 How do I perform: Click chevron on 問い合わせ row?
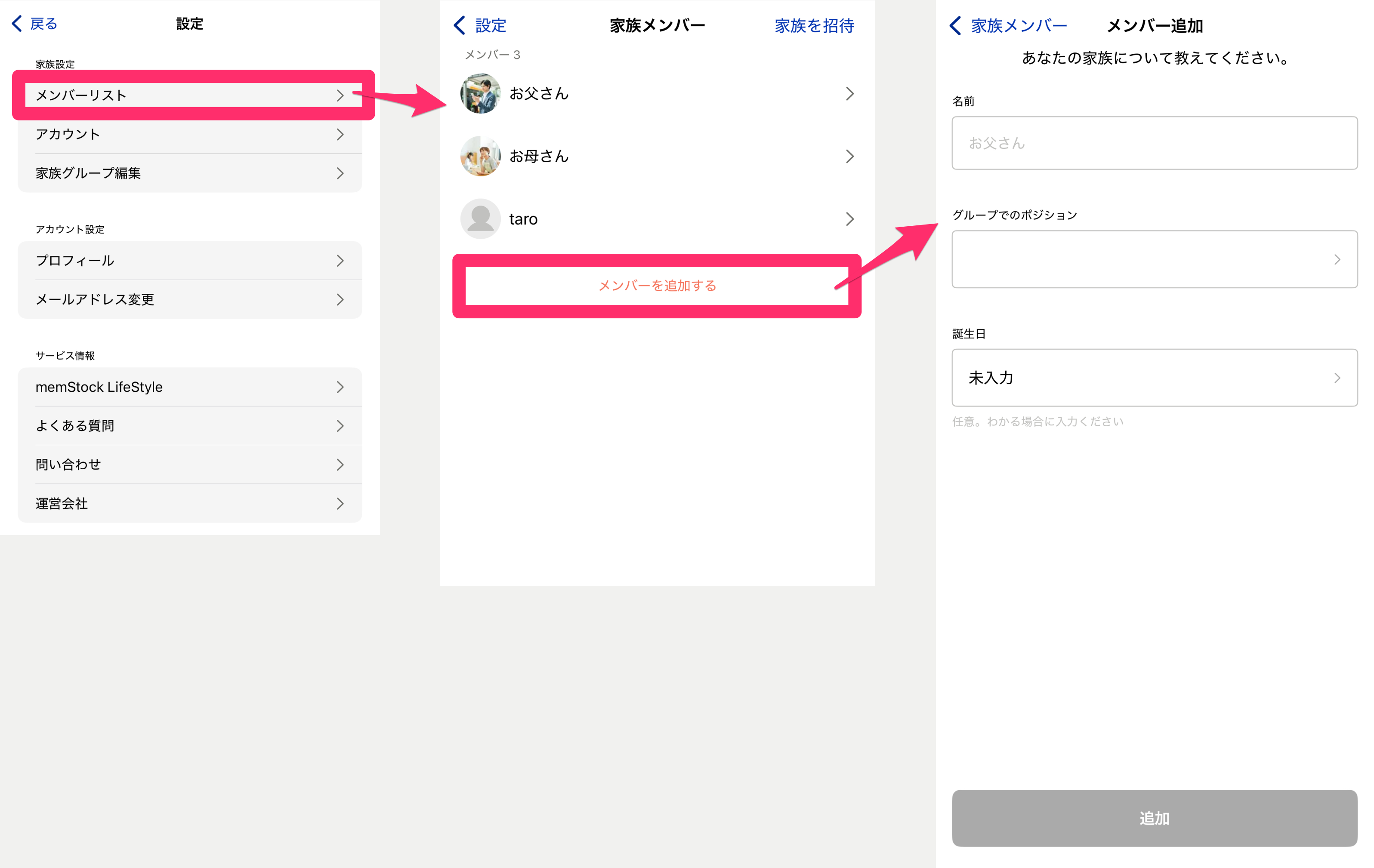(340, 465)
